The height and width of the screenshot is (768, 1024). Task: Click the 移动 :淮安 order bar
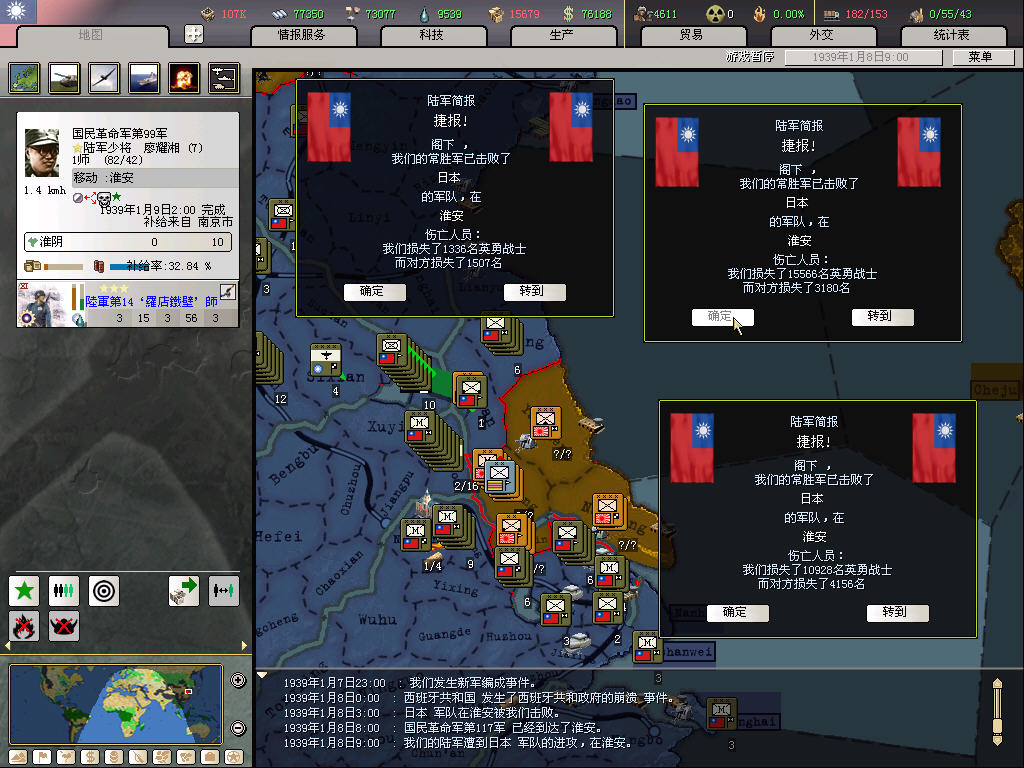coord(155,178)
